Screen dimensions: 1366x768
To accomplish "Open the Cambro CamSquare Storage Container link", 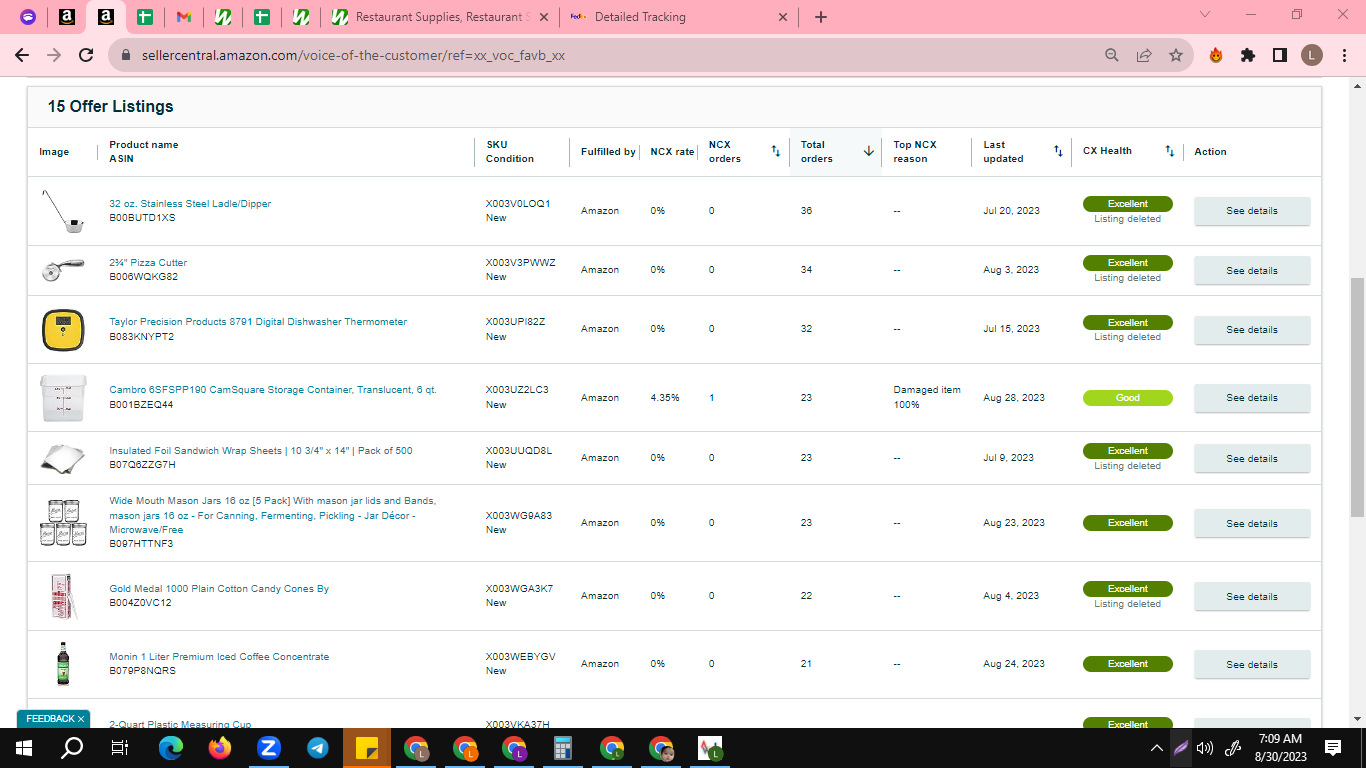I will pyautogui.click(x=273, y=390).
